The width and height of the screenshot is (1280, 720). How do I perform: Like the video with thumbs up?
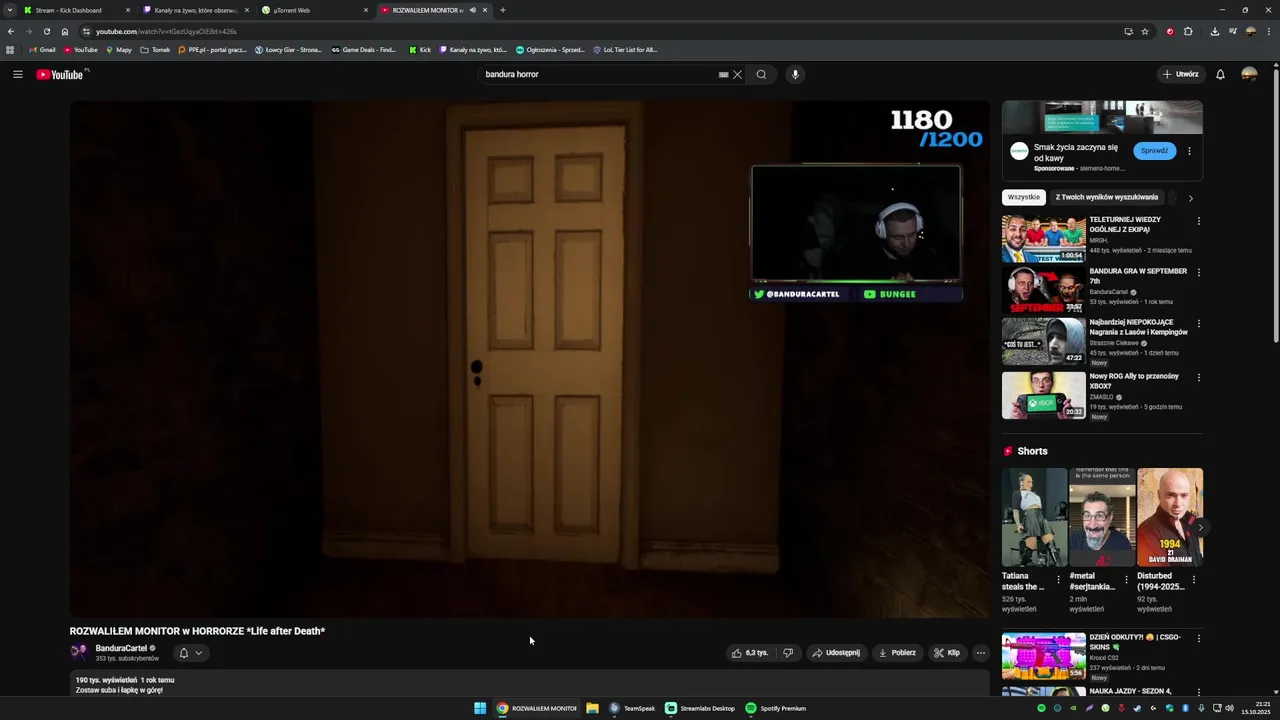pos(749,653)
